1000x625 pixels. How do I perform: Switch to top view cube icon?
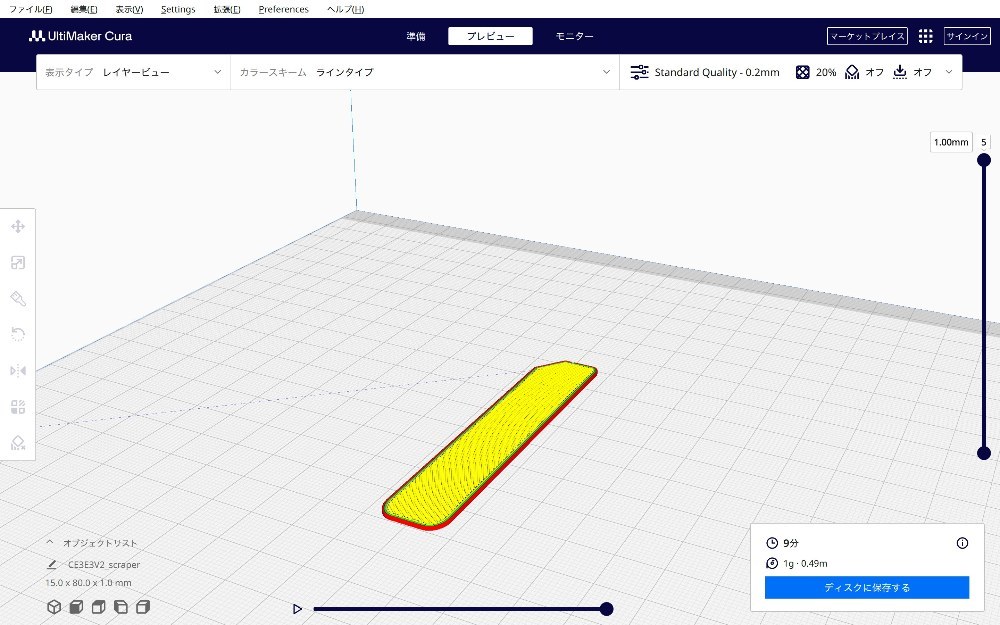(x=98, y=607)
